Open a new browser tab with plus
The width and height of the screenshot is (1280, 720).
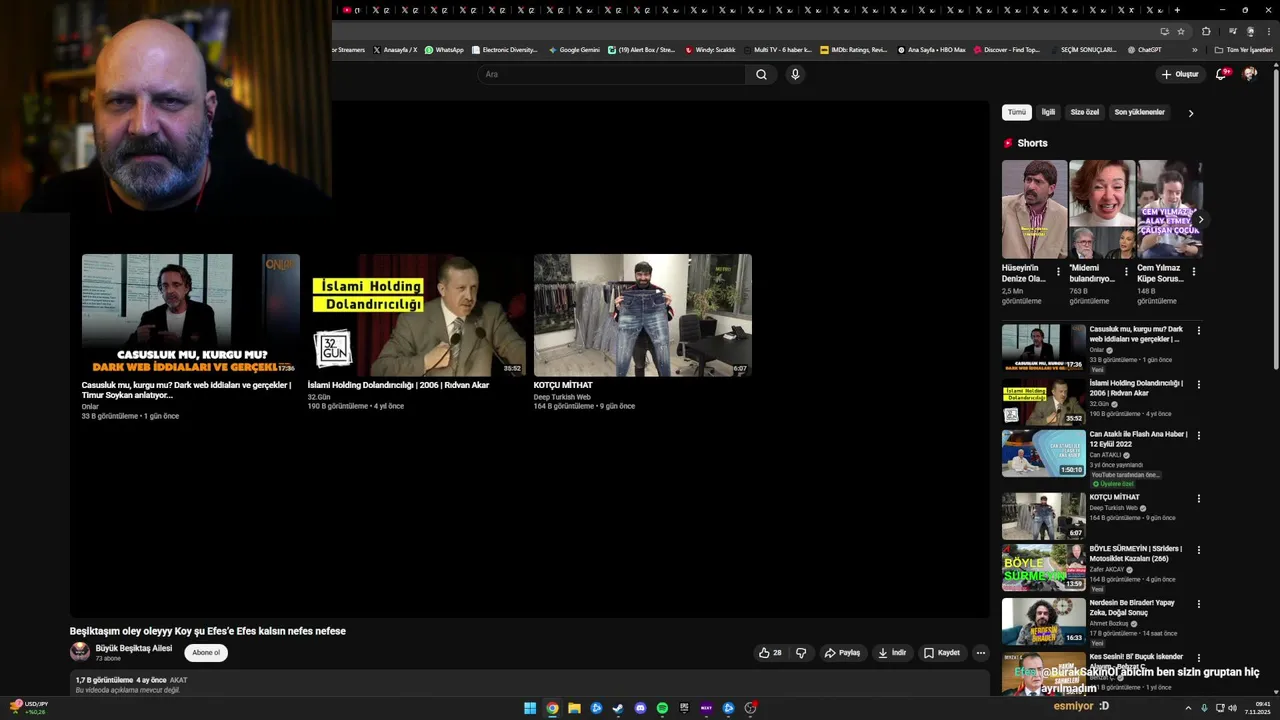coord(1177,10)
